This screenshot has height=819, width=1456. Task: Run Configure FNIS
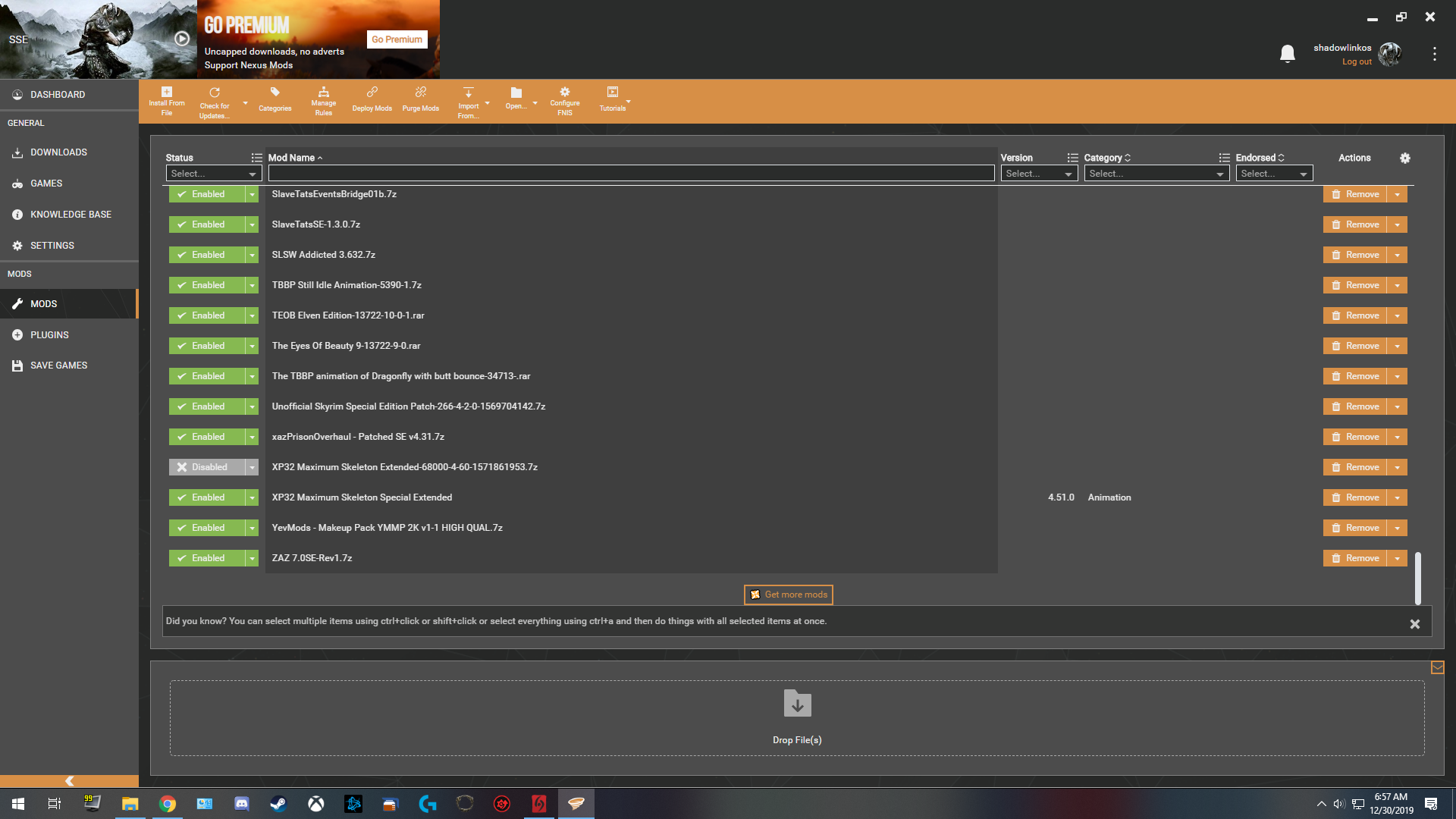(564, 101)
